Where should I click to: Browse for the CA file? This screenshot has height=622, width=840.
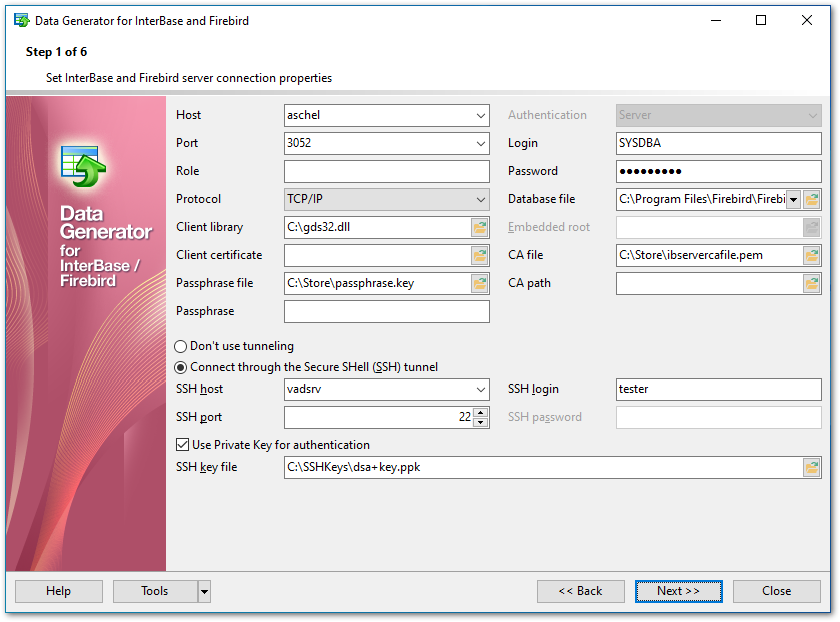click(x=812, y=256)
